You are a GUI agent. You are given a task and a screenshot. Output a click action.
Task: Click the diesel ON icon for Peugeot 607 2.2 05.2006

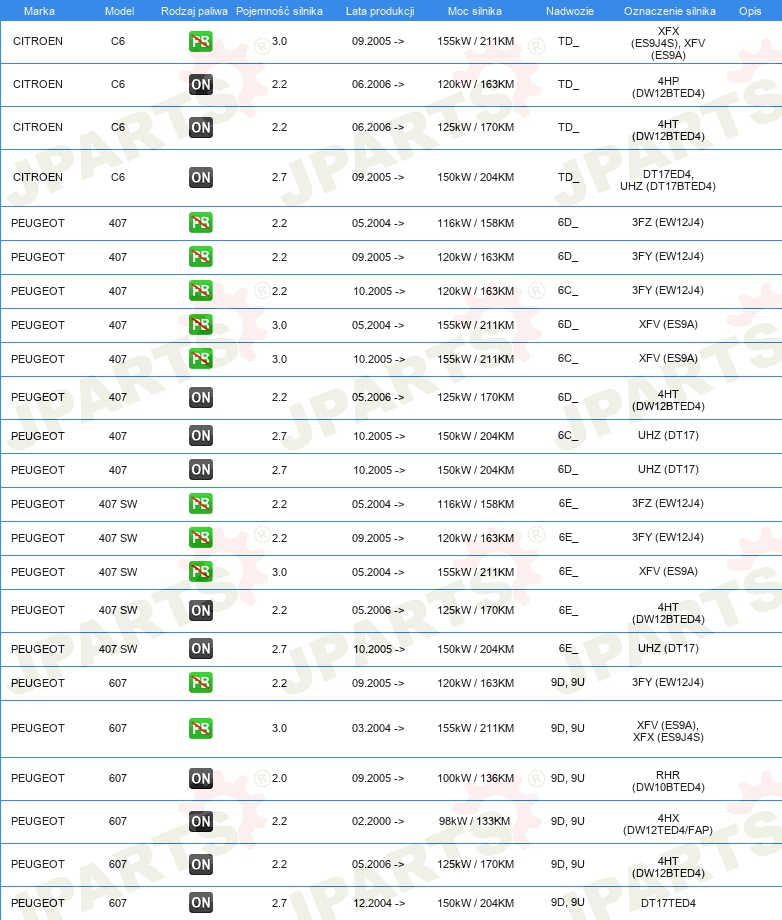tap(201, 864)
